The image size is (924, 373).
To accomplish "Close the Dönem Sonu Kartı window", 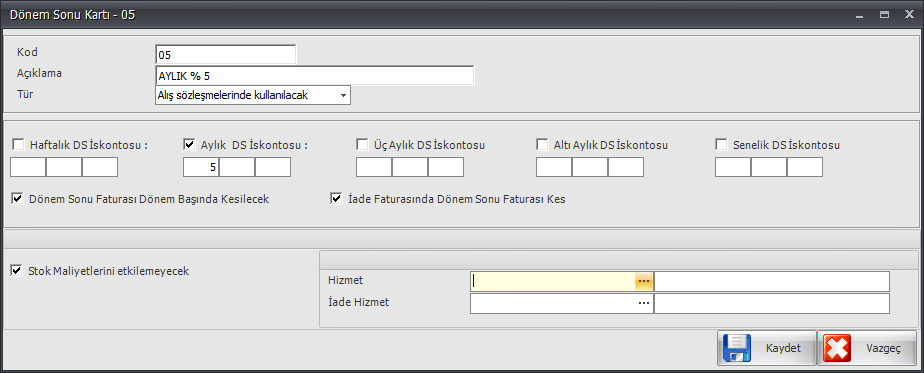I will click(909, 15).
